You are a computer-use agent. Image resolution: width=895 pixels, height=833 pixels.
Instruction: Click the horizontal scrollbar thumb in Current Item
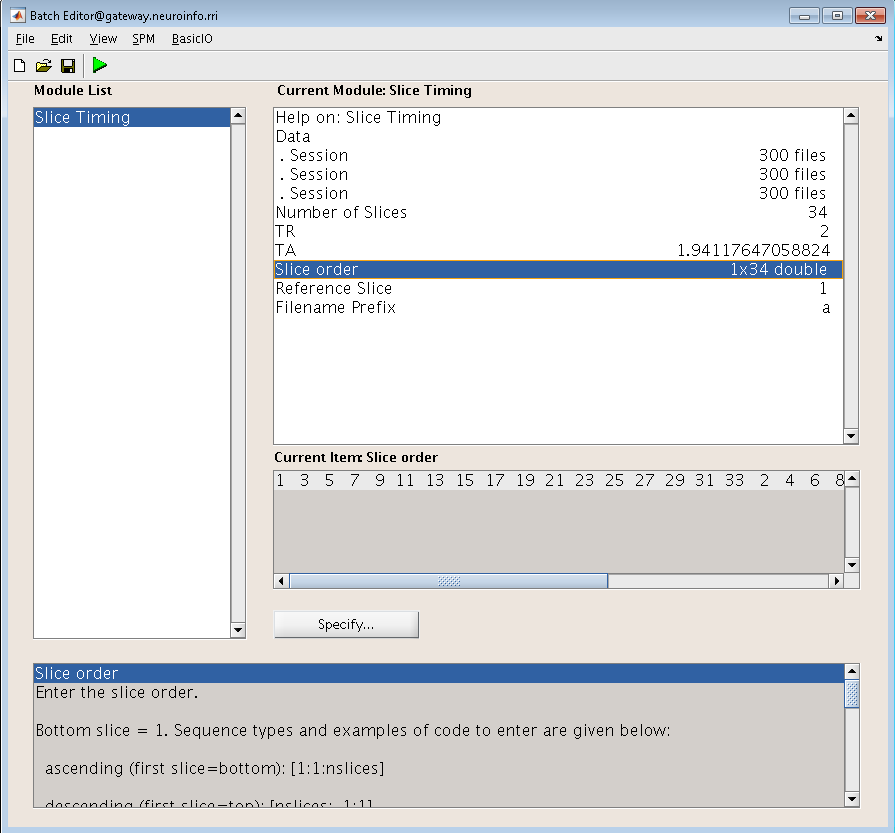449,581
